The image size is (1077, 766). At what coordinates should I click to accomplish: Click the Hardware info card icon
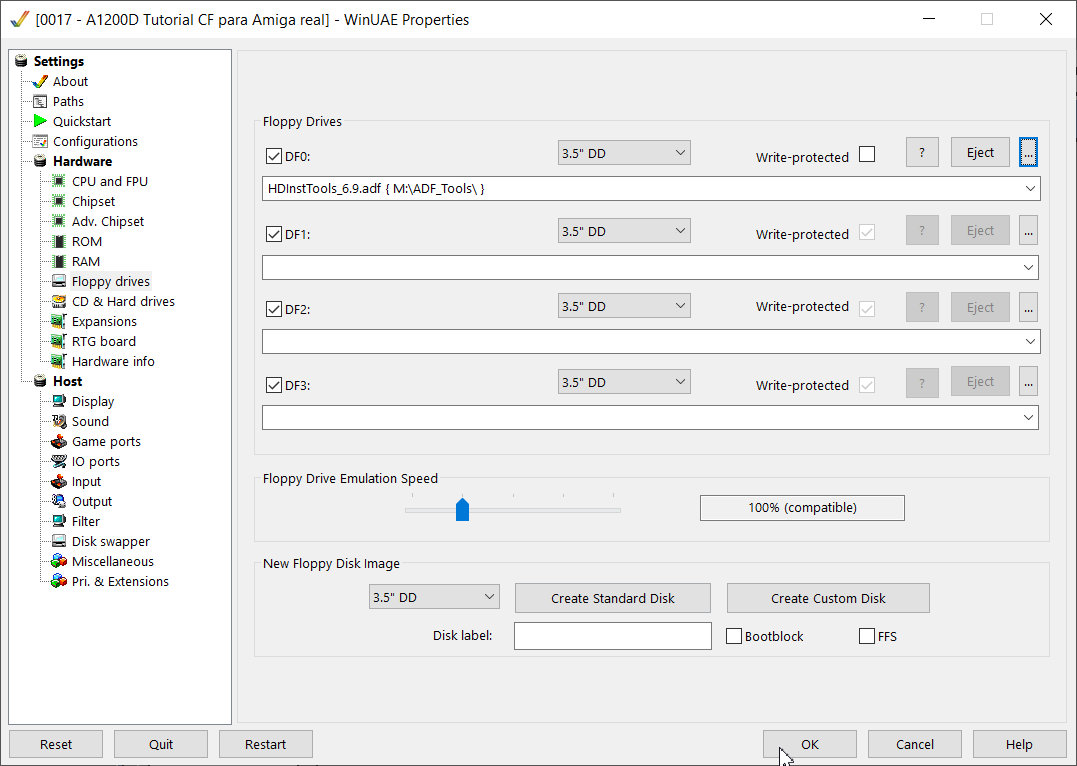click(x=59, y=361)
